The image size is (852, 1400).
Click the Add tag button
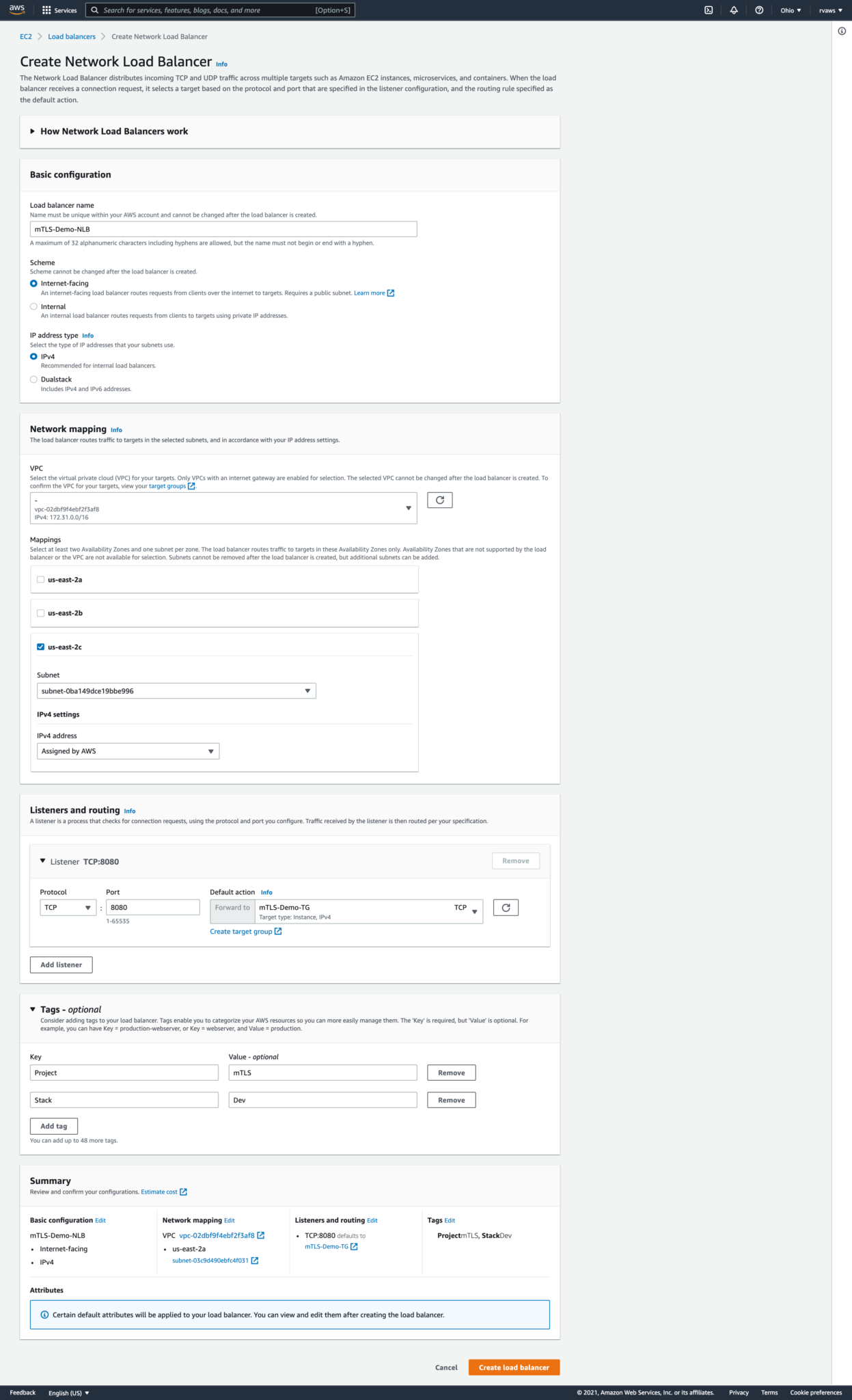point(54,1126)
